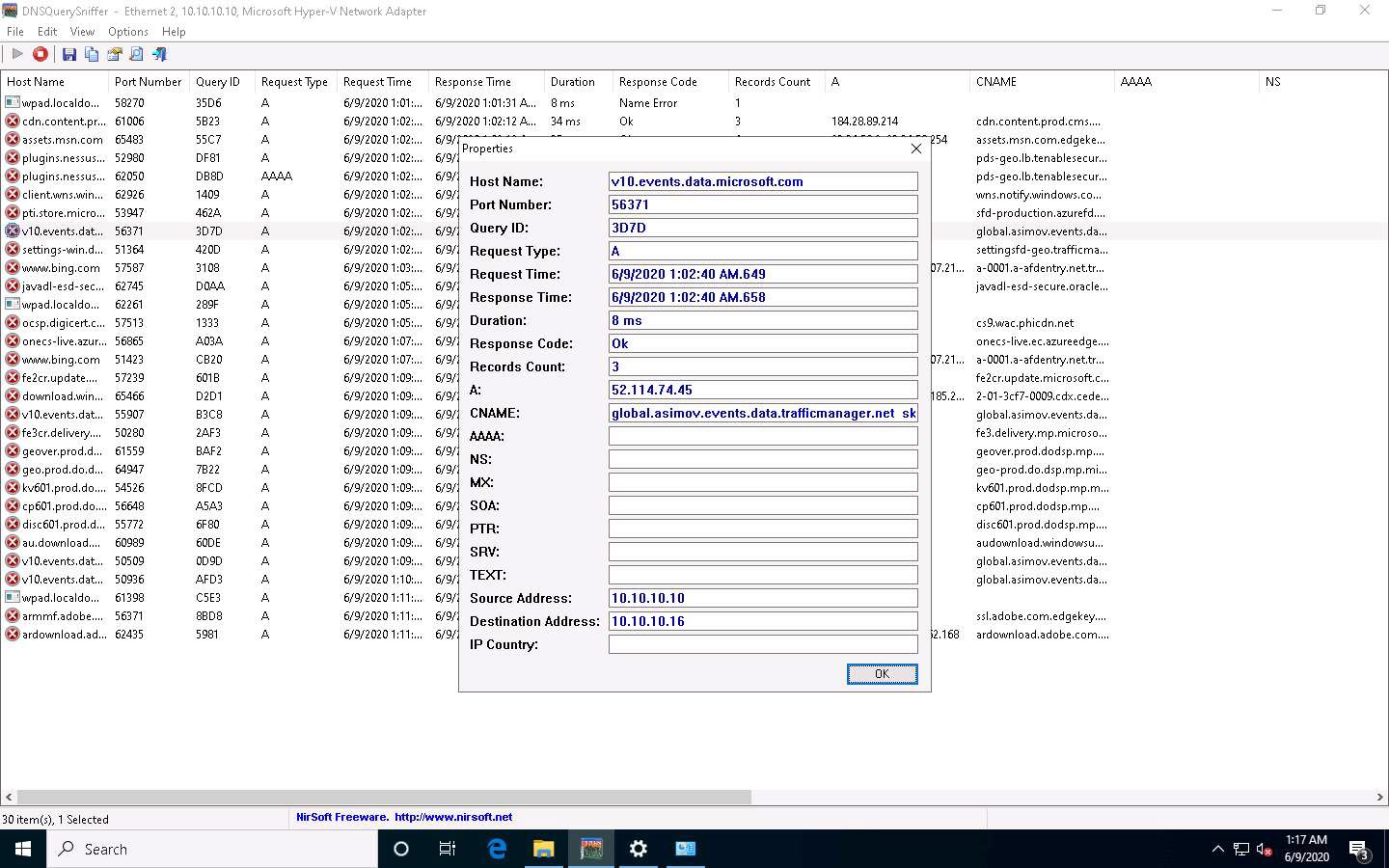The width and height of the screenshot is (1389, 868).
Task: Click the row icon for geover.prod.d...
Action: point(13,451)
